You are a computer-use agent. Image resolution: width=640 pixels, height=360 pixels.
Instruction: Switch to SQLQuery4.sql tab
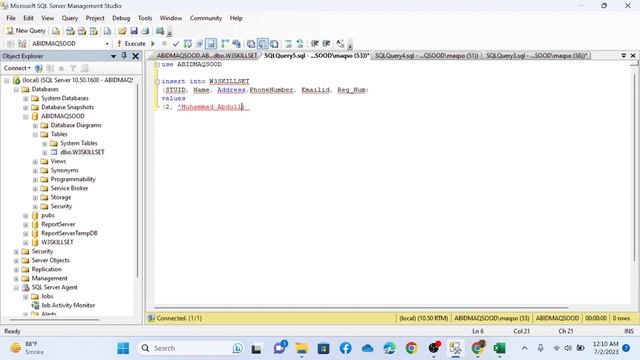(x=426, y=56)
